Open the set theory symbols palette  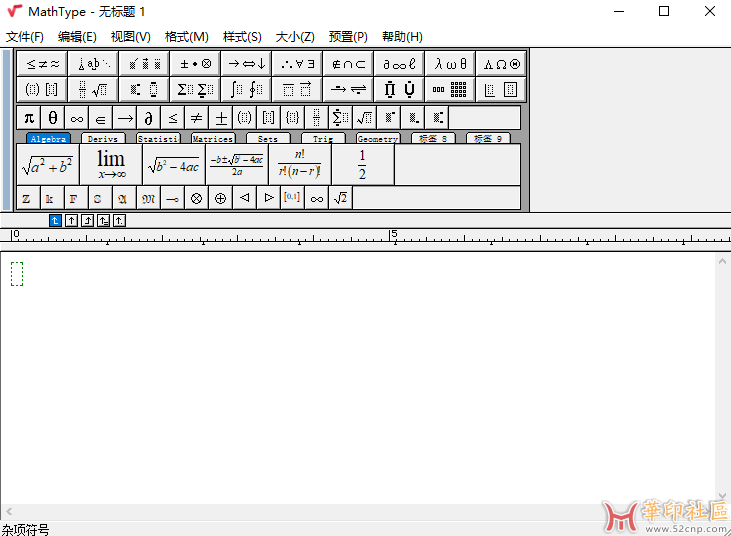point(348,64)
